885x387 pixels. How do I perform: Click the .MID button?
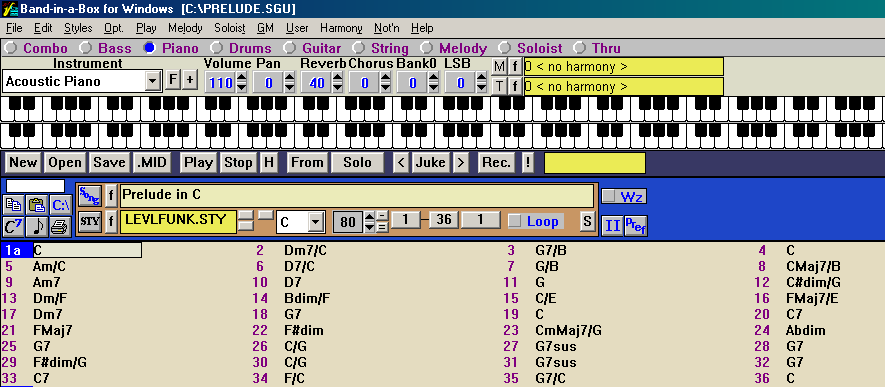pyautogui.click(x=152, y=163)
